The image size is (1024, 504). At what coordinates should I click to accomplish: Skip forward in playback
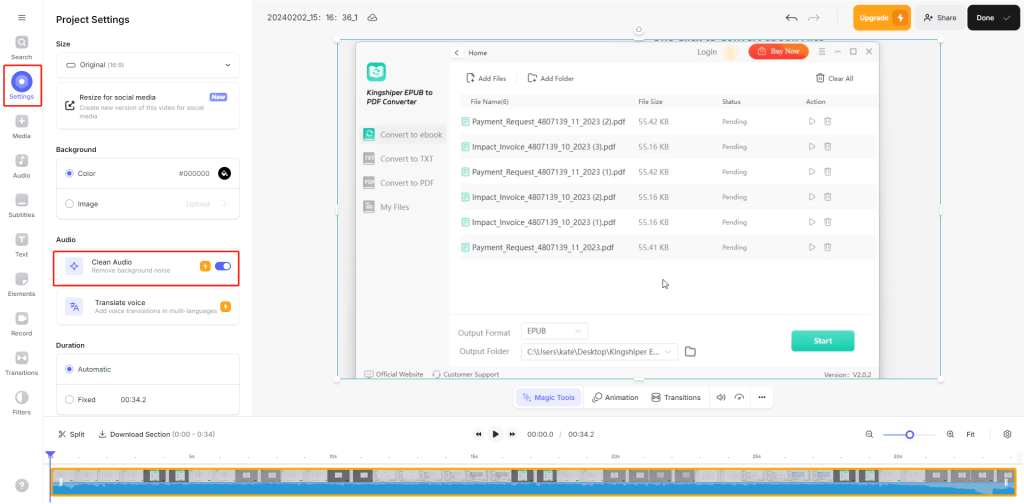pyautogui.click(x=513, y=434)
